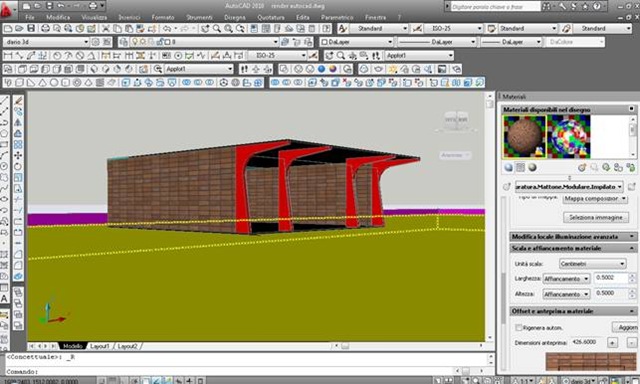The width and height of the screenshot is (640, 384).
Task: Click the Rotate tool in modify toolbar
Action: coord(18,166)
